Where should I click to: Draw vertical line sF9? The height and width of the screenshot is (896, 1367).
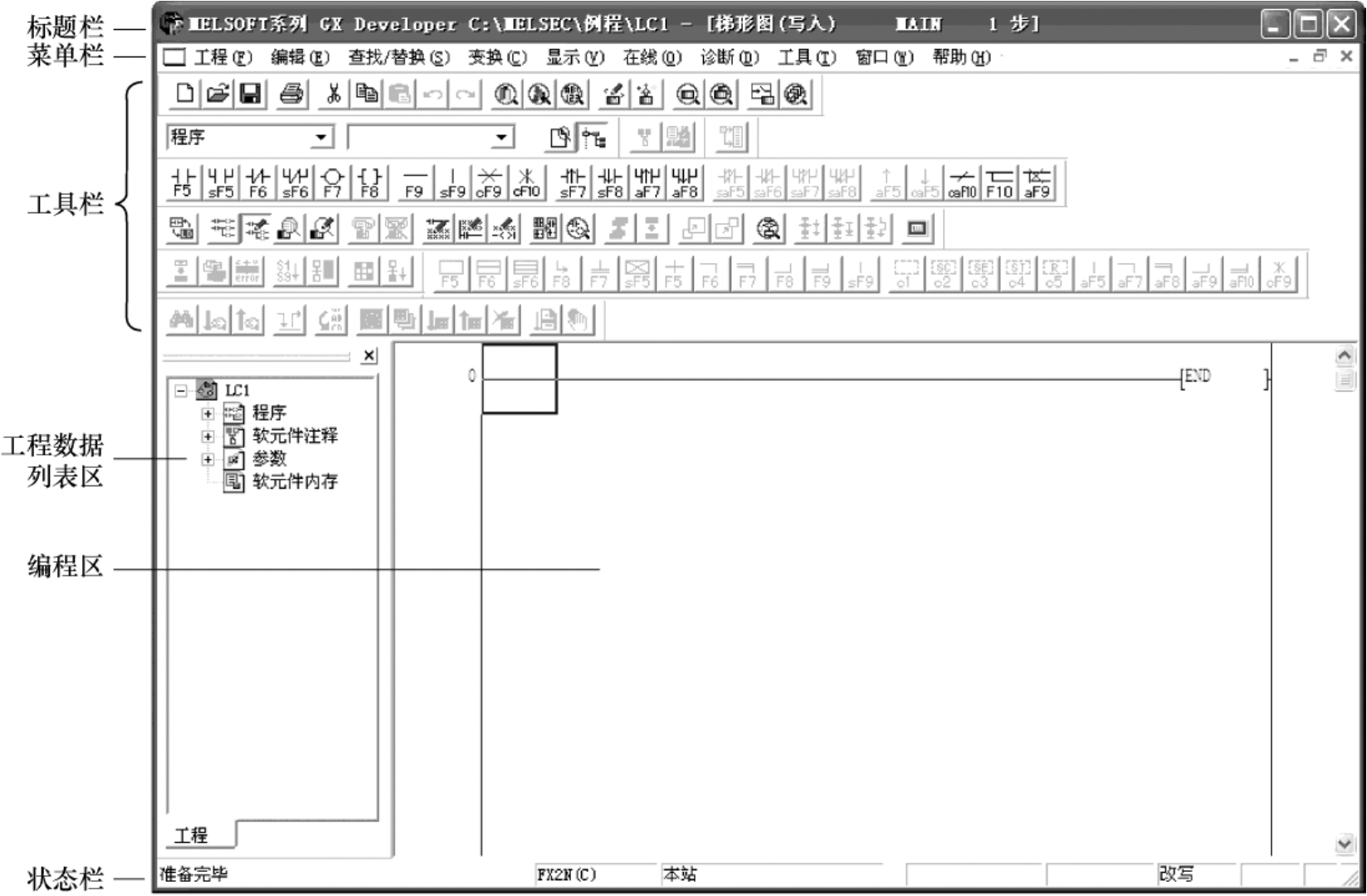tap(452, 183)
